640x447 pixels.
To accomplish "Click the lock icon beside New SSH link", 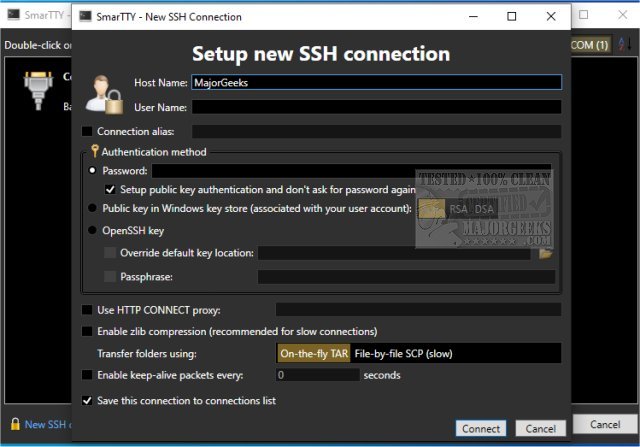I will click(x=15, y=424).
